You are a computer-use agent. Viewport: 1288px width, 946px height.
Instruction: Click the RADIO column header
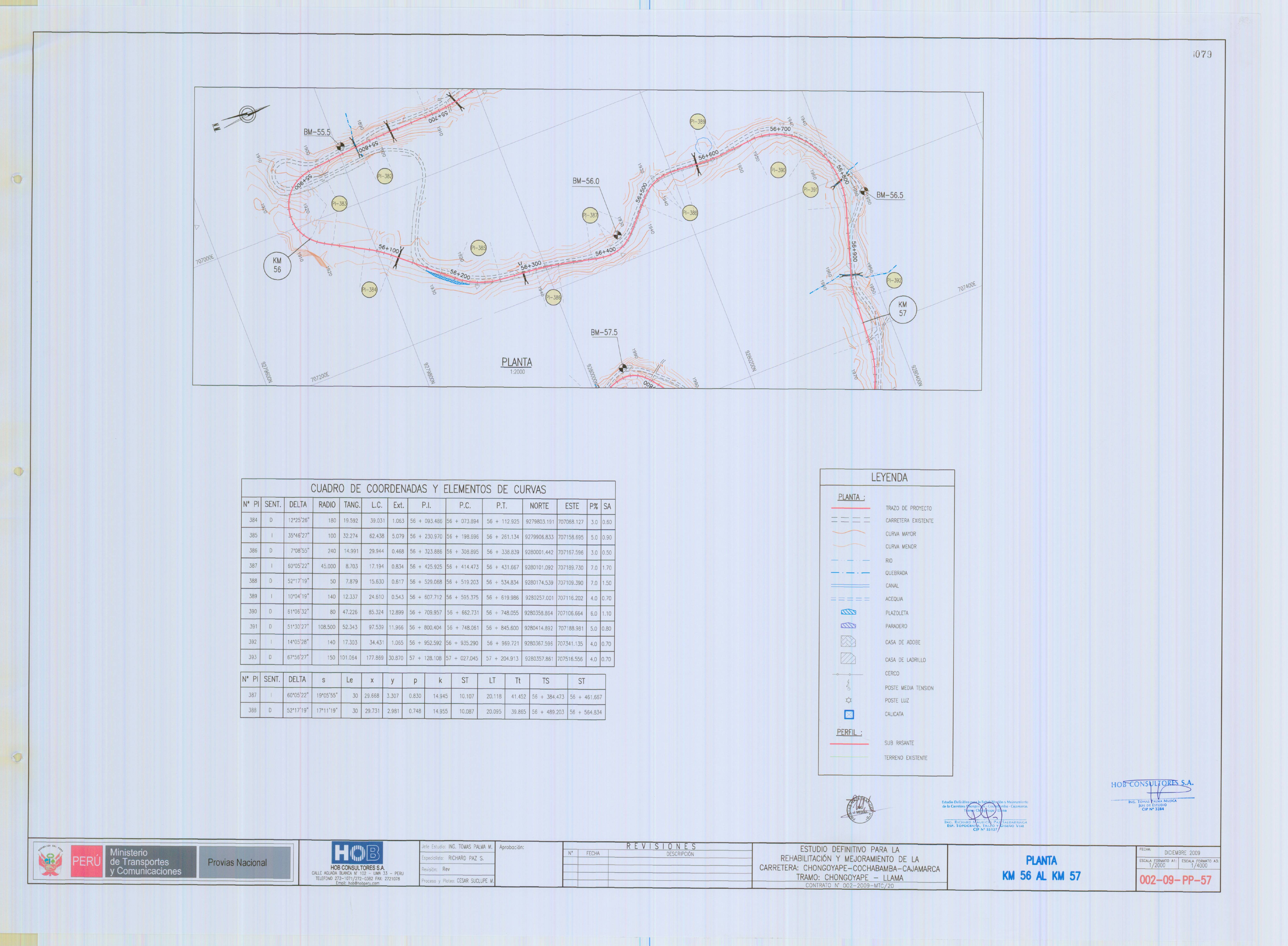(x=327, y=505)
